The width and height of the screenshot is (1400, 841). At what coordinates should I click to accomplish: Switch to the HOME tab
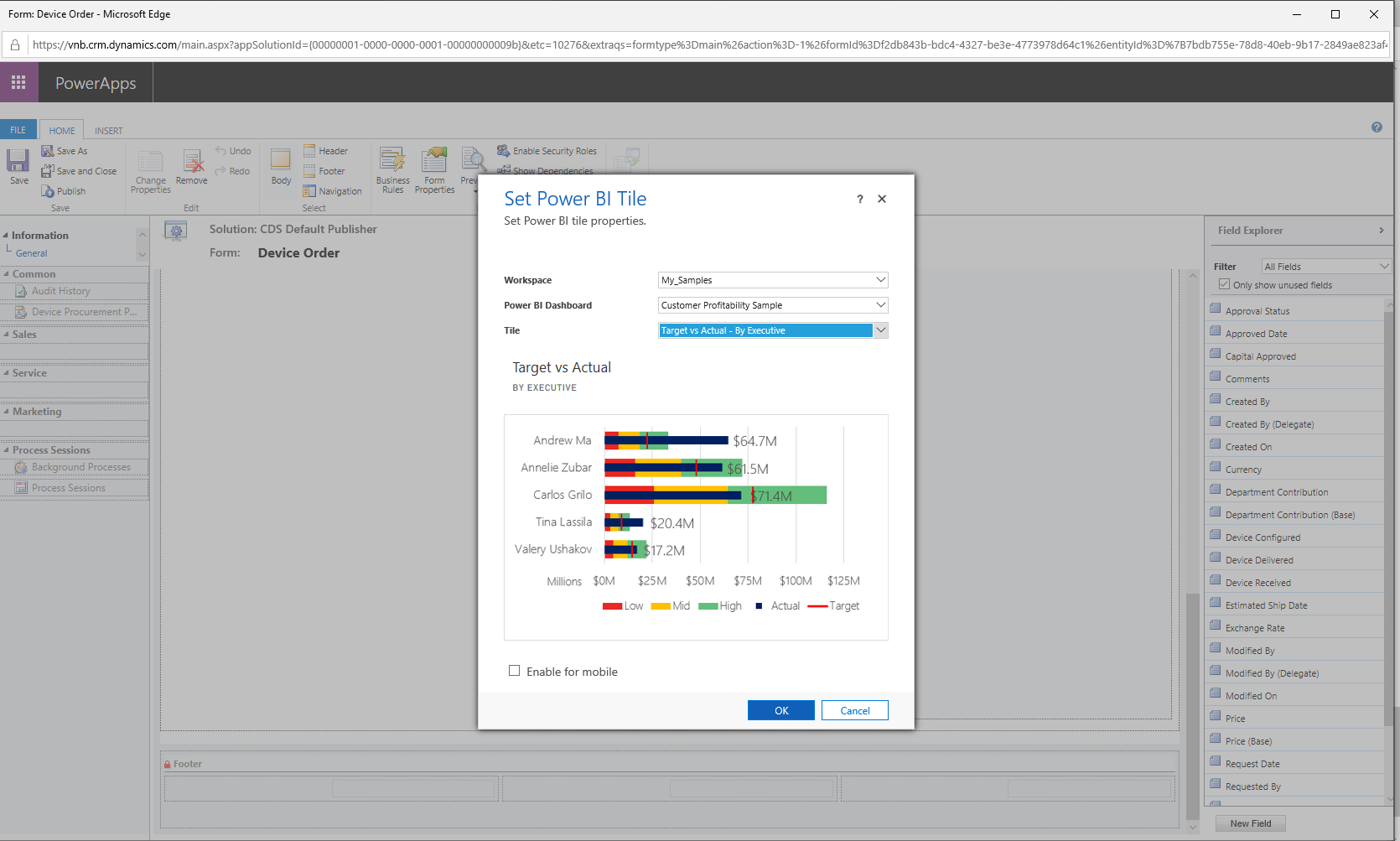point(62,130)
